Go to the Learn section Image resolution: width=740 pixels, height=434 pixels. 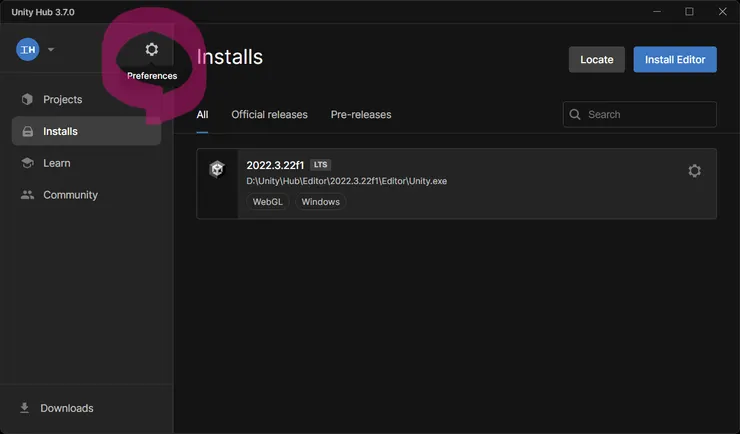[86, 163]
